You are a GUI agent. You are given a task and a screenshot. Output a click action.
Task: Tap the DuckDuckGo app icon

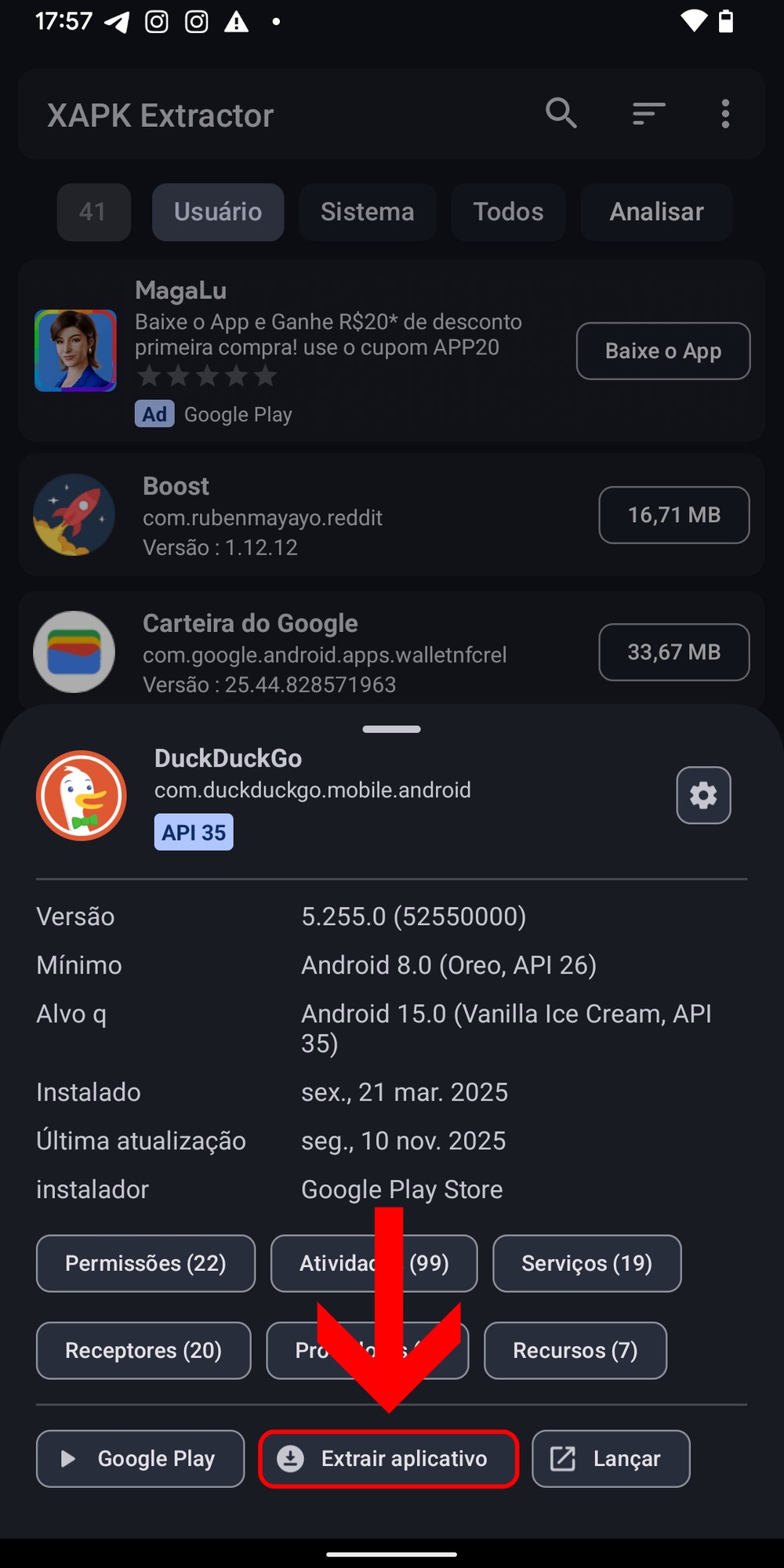pyautogui.click(x=82, y=795)
